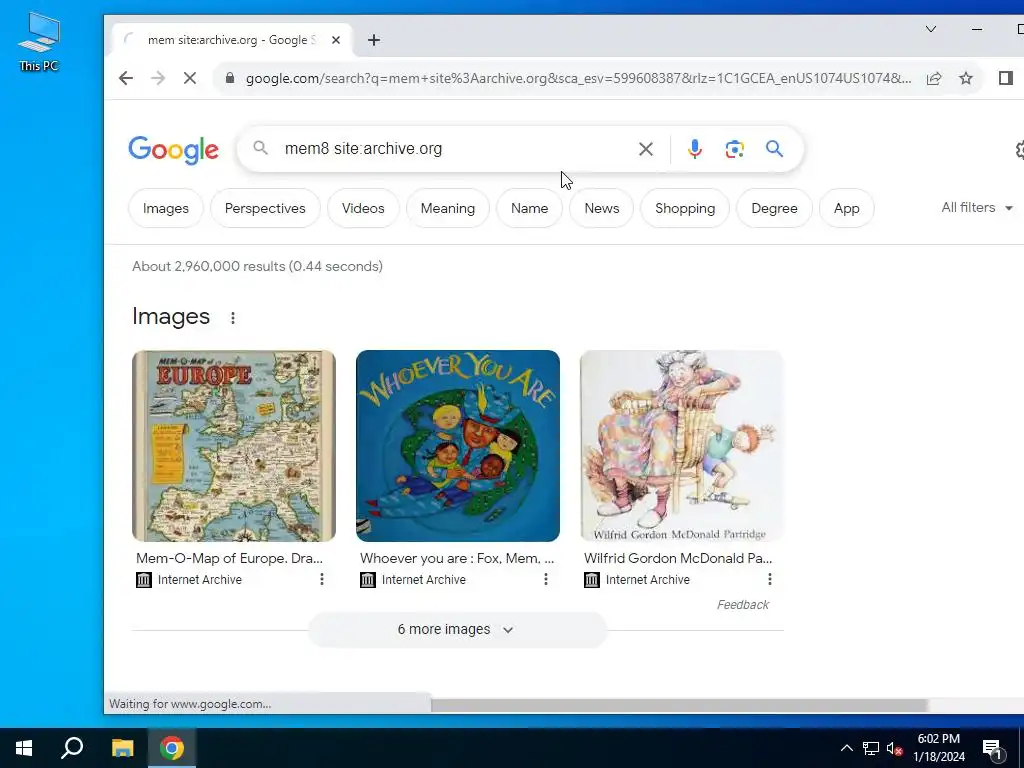Open the taskbar clock and date

(x=938, y=748)
